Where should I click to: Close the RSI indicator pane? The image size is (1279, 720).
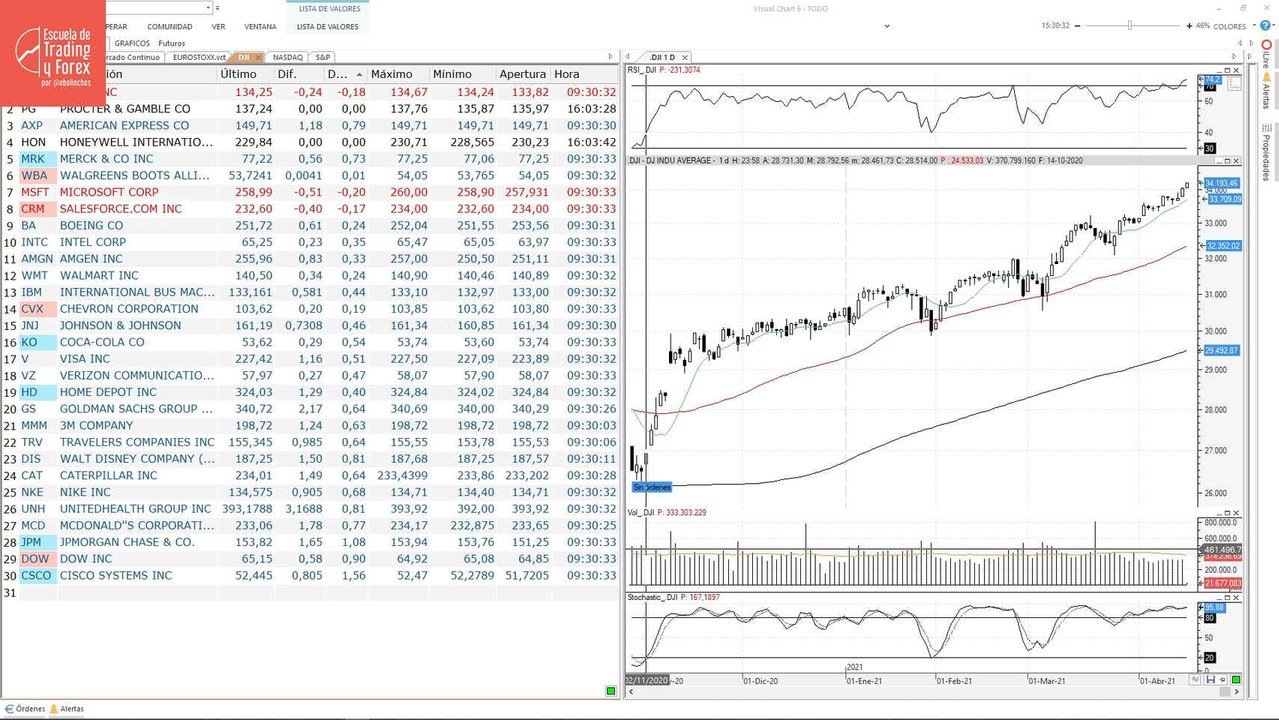pos(1236,70)
